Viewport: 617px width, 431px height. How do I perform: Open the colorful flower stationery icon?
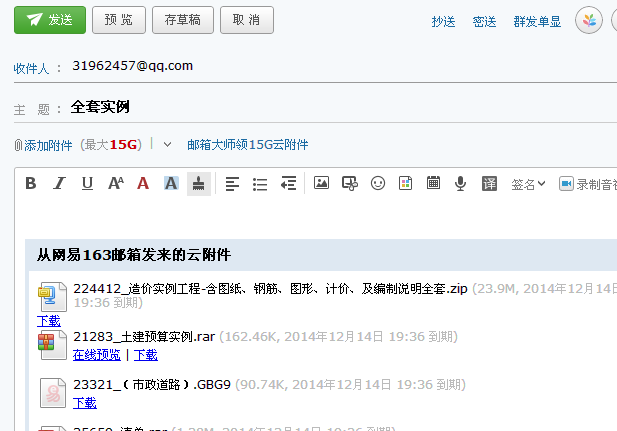[x=589, y=20]
